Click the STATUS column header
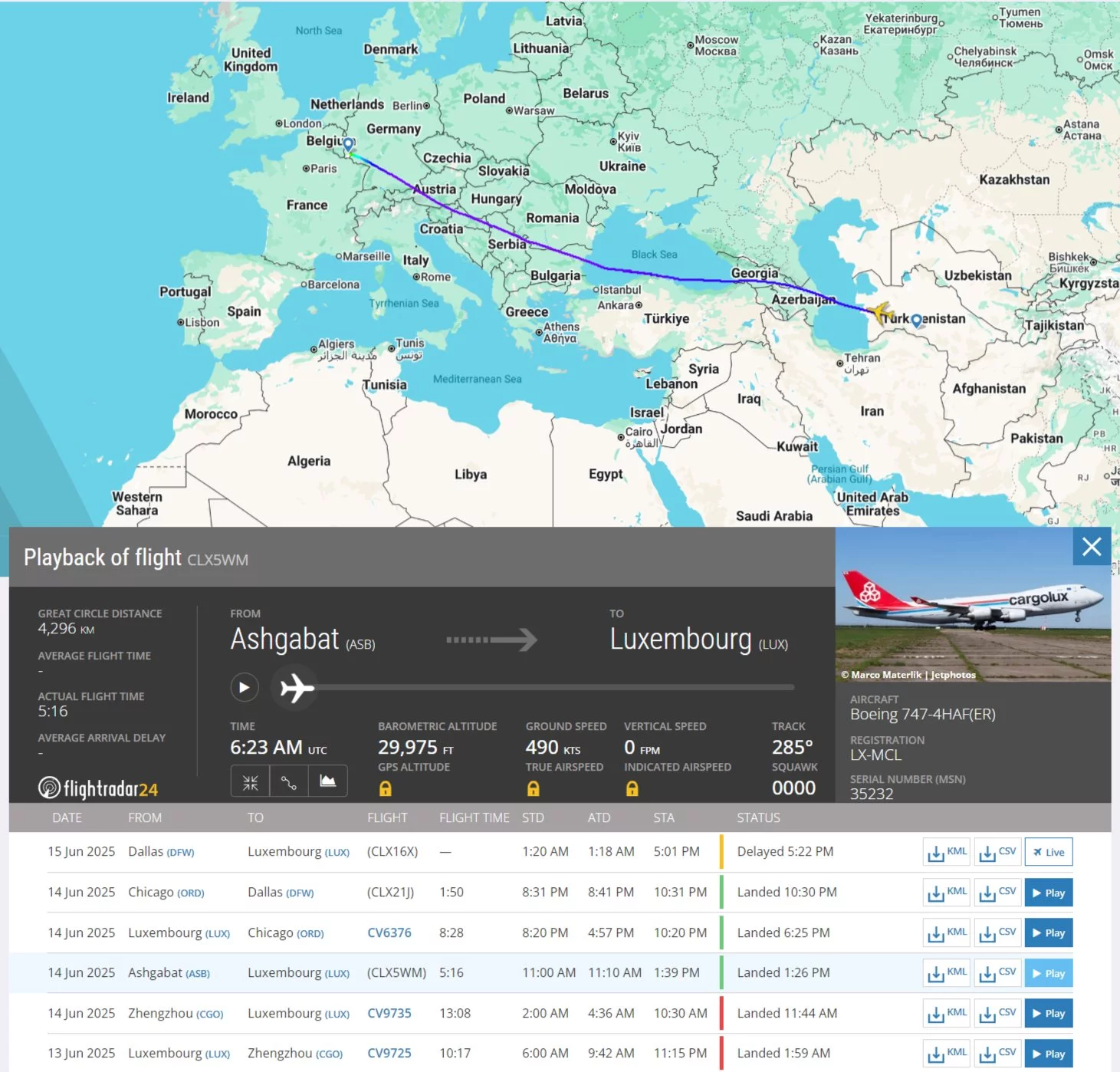The image size is (1120, 1072). point(758,817)
